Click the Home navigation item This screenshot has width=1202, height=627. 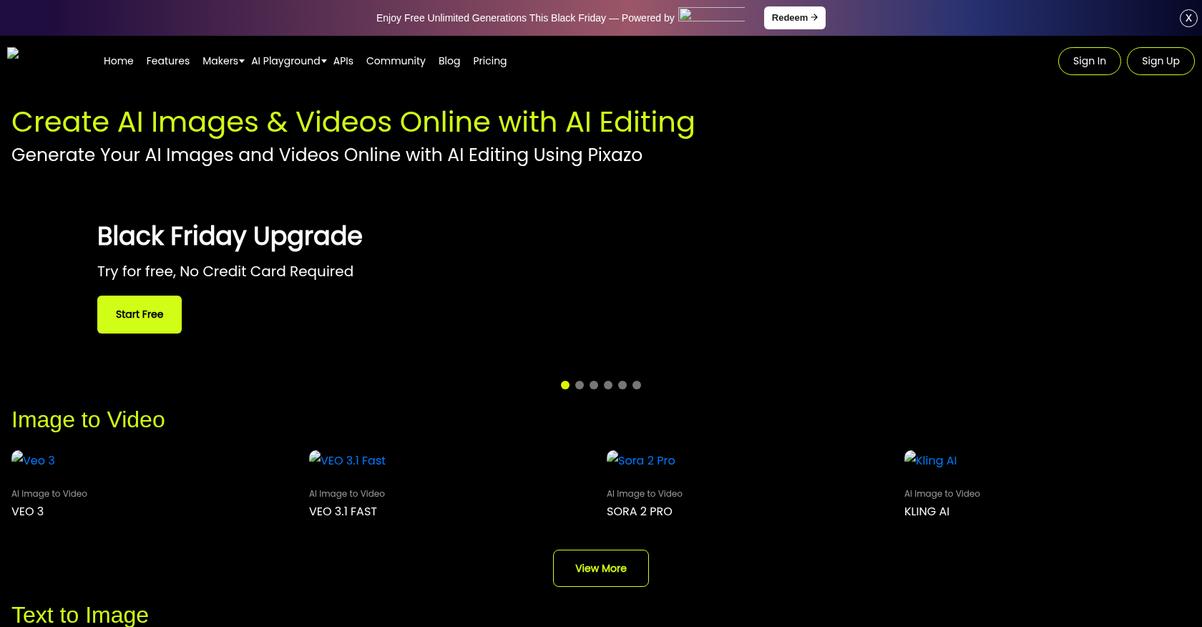click(118, 60)
